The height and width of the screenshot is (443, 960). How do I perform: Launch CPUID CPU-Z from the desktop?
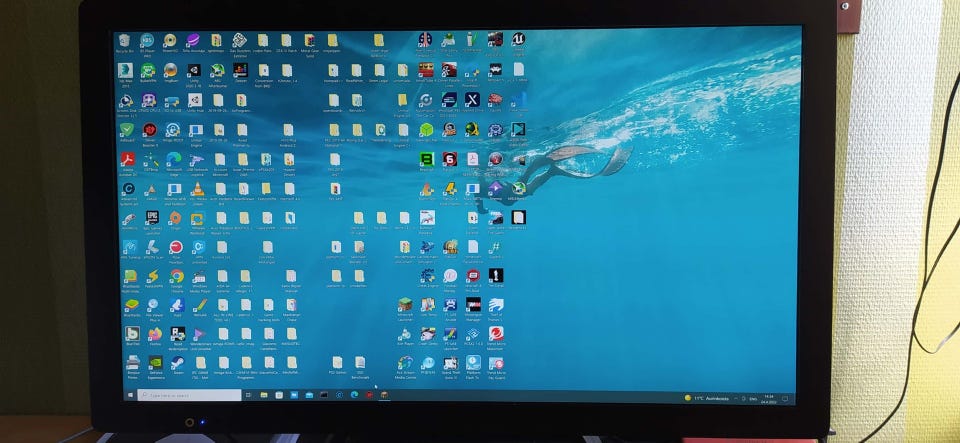149,100
